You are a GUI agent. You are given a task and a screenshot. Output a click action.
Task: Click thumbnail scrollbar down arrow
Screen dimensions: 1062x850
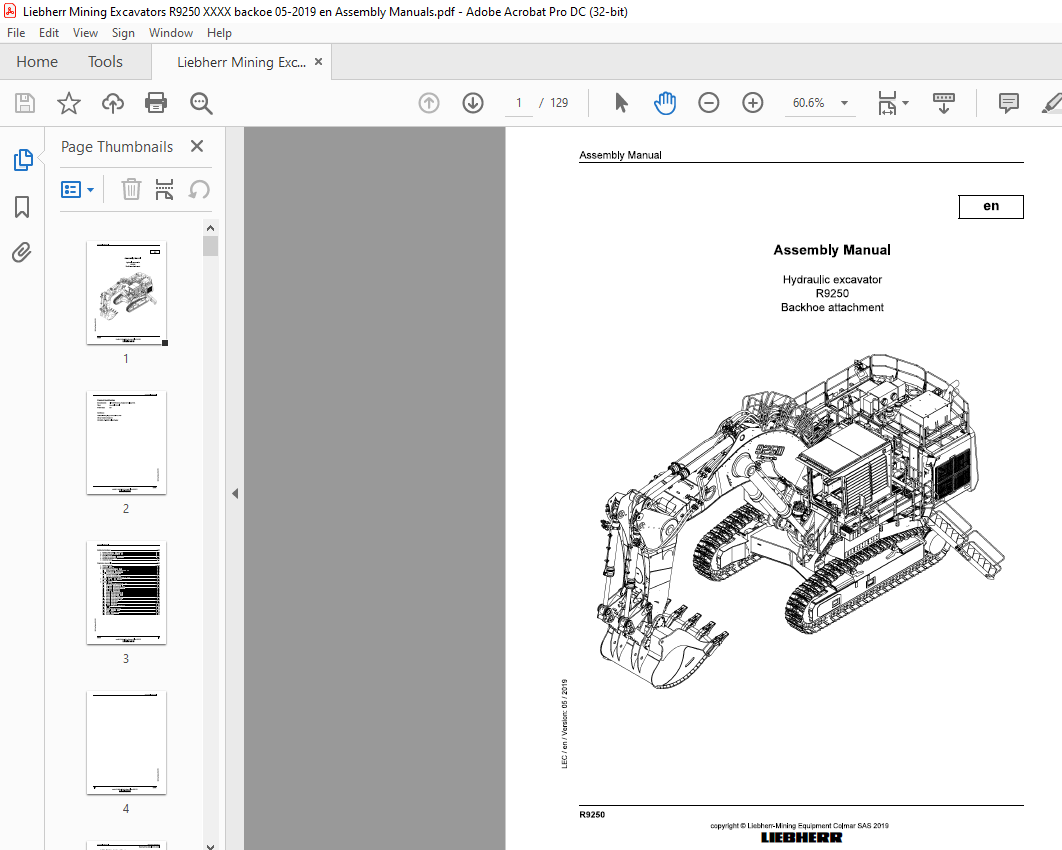tap(211, 845)
